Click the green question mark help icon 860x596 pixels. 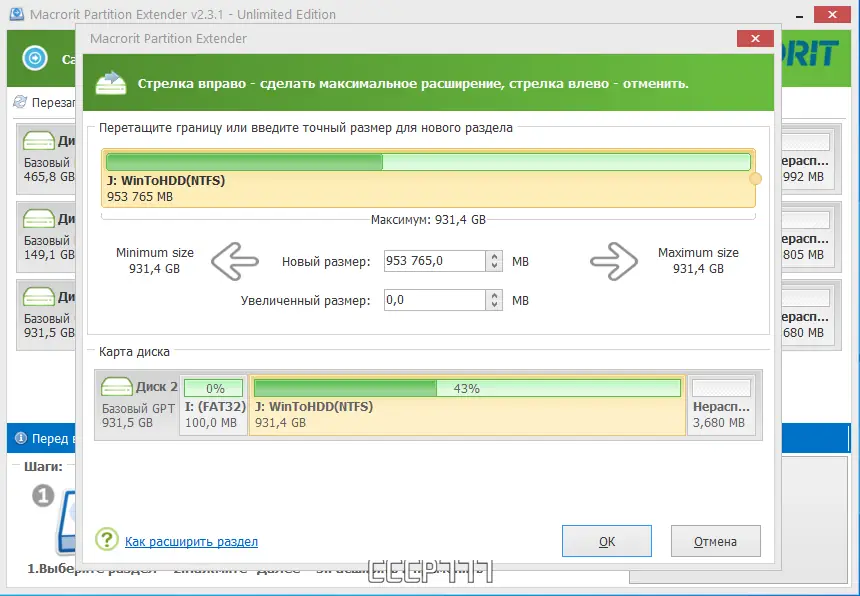tap(107, 540)
